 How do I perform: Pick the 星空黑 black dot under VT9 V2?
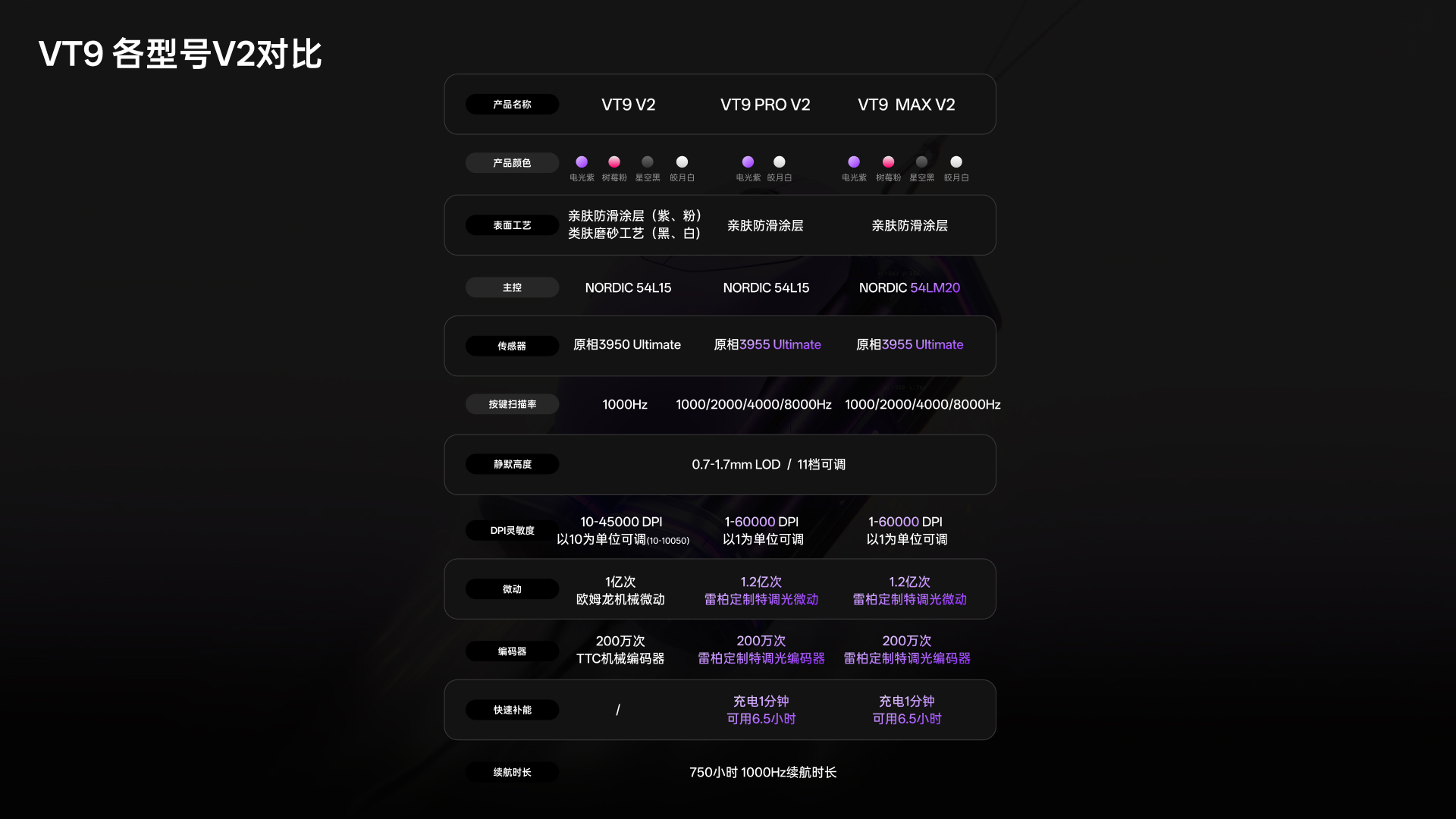click(648, 162)
